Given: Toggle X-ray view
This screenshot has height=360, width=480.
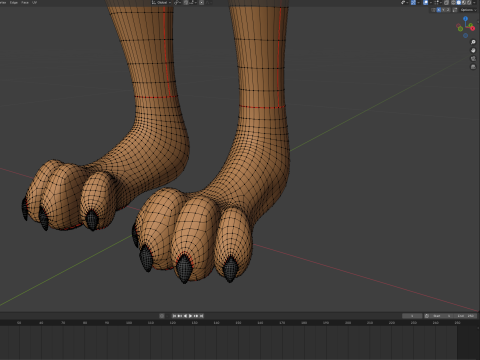Looking at the screenshot, I should [x=446, y=2].
